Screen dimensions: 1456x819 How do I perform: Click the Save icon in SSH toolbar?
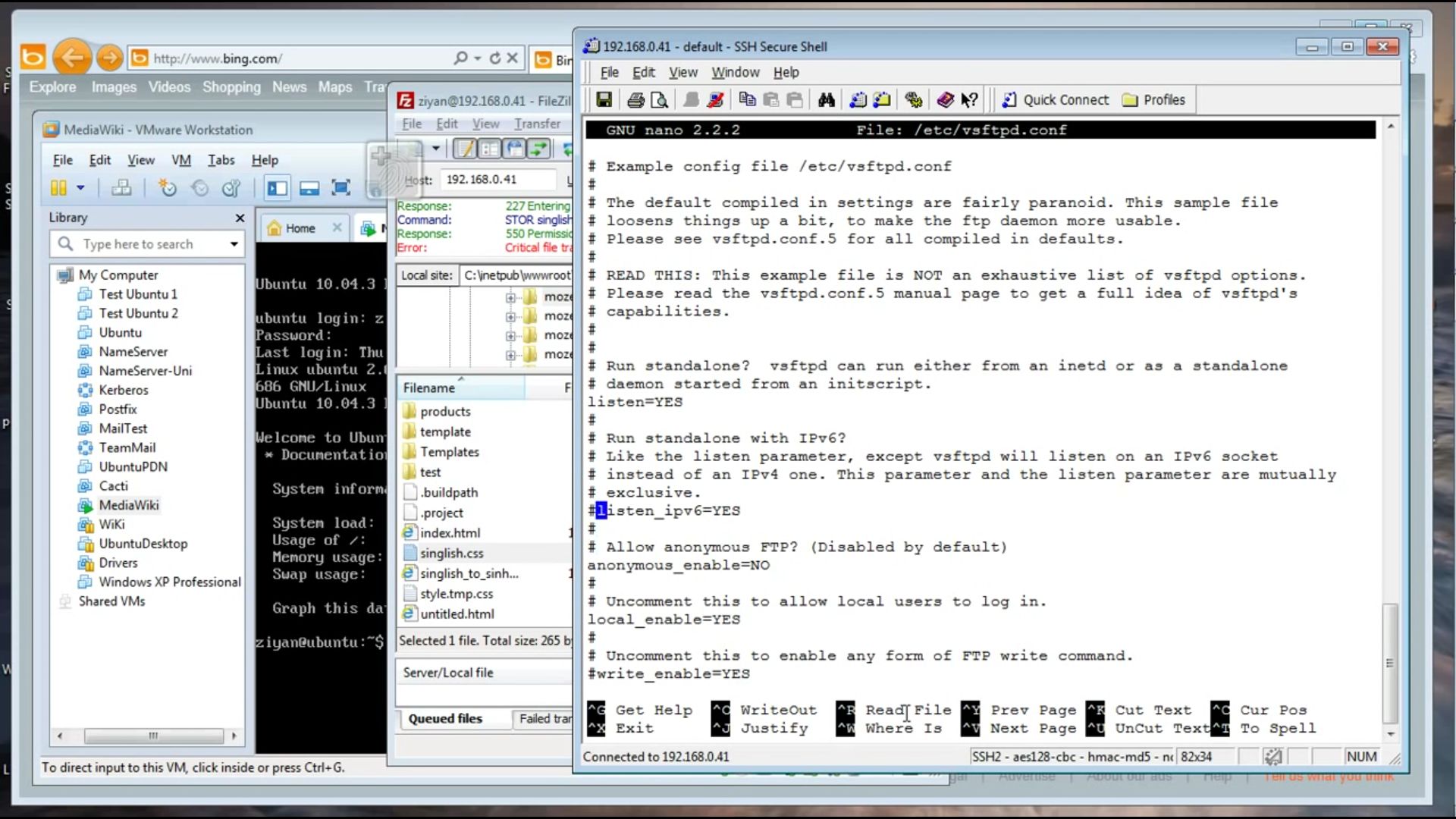coord(604,100)
